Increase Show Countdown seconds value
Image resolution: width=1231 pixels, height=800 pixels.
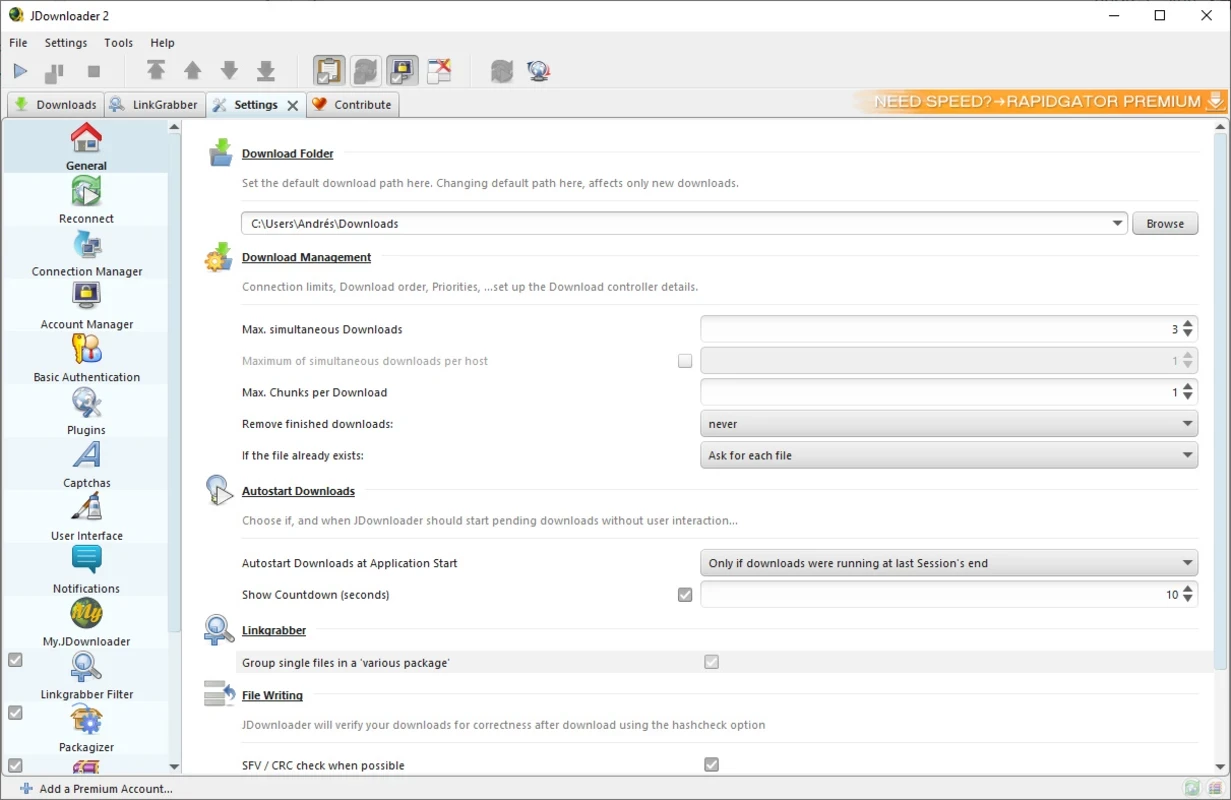coord(1188,589)
